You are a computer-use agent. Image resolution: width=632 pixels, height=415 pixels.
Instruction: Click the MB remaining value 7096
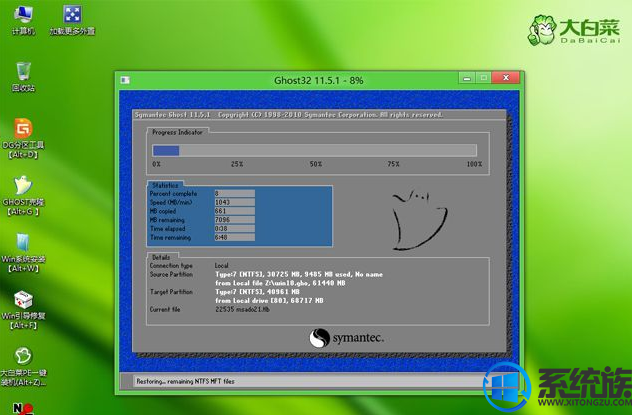pos(234,220)
